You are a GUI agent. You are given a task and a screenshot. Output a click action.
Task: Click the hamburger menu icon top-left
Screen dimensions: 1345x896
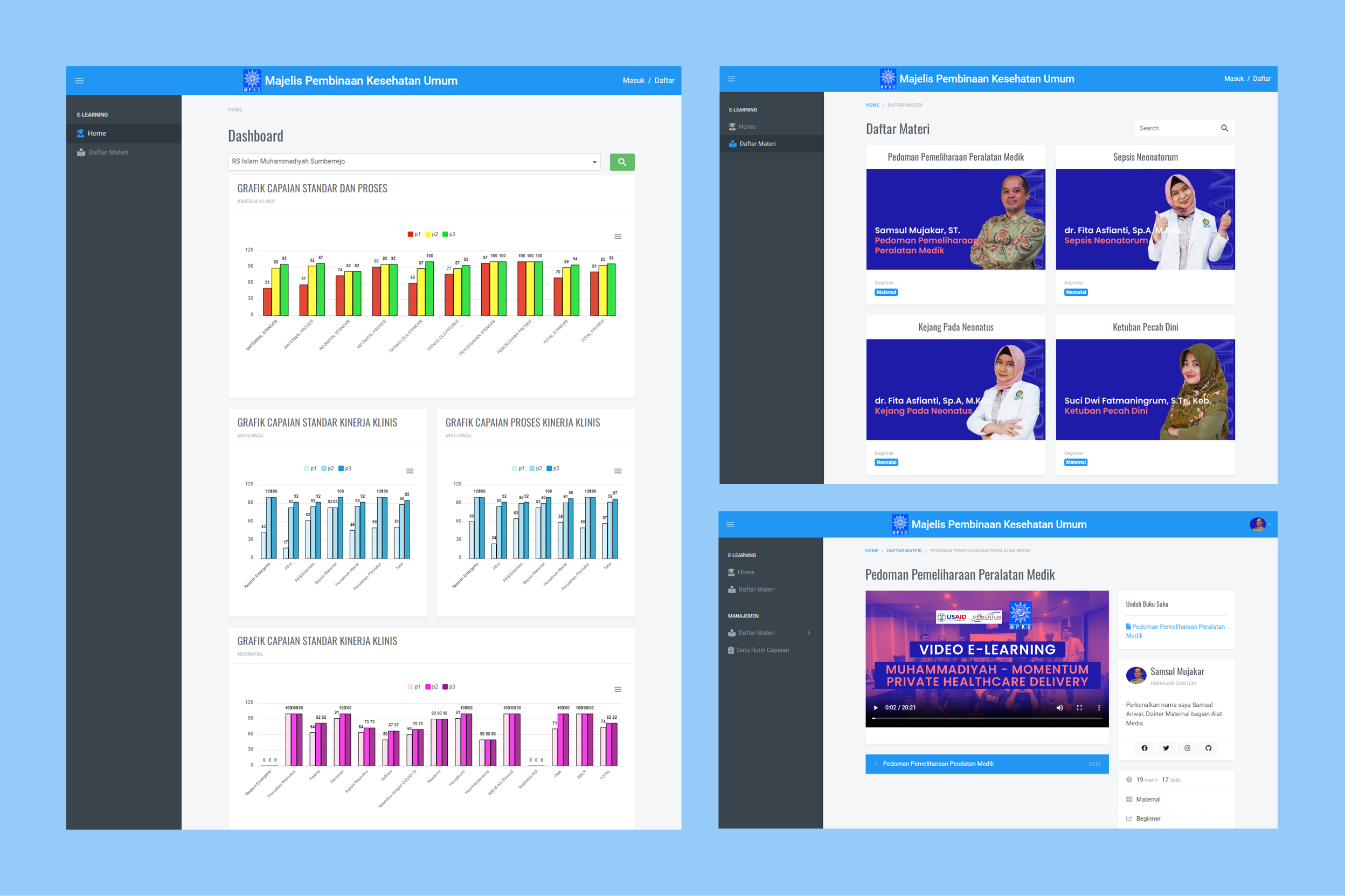80,79
